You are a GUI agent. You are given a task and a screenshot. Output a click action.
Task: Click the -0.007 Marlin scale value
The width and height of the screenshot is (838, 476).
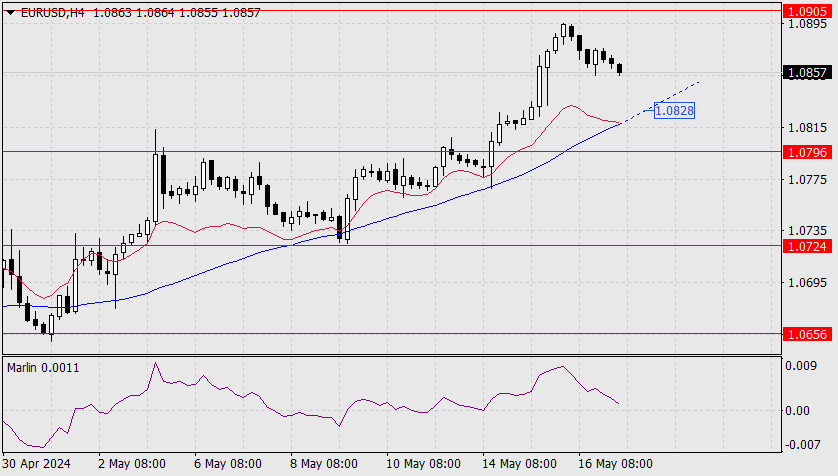(801, 444)
